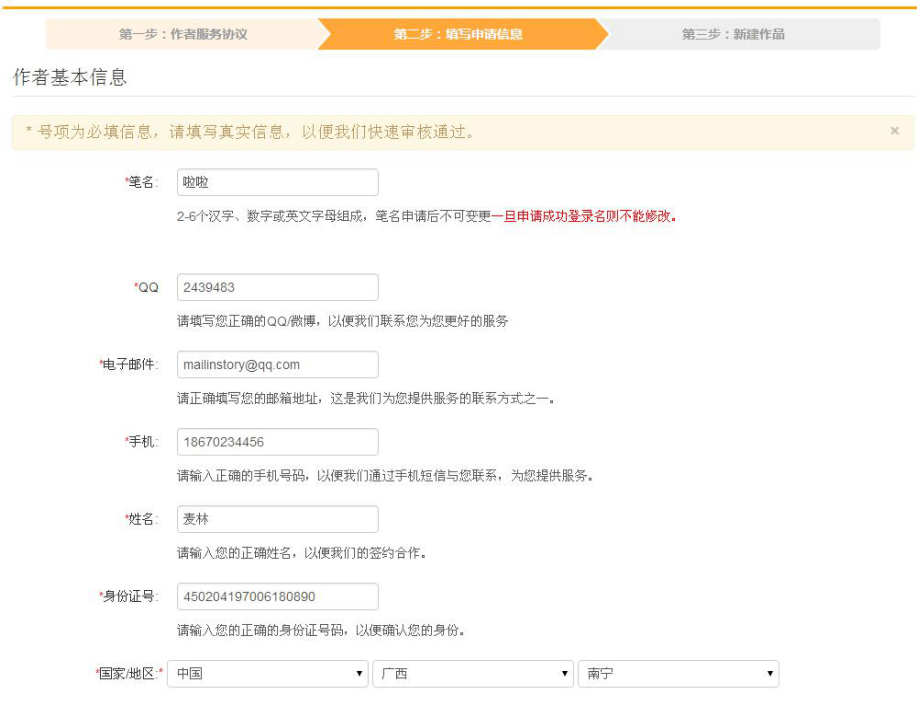
Task: Click the red login-name warning text
Action: click(584, 216)
